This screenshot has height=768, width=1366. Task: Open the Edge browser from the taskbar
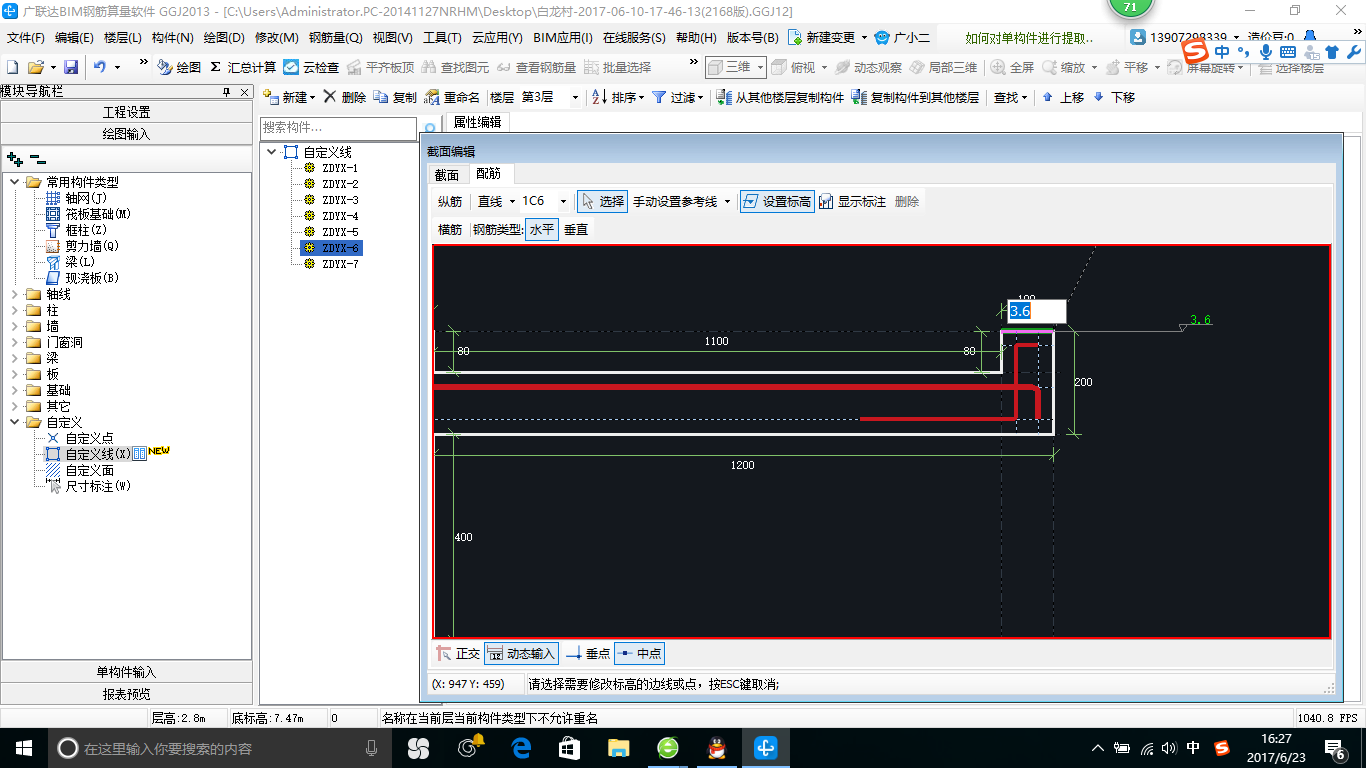pyautogui.click(x=521, y=748)
